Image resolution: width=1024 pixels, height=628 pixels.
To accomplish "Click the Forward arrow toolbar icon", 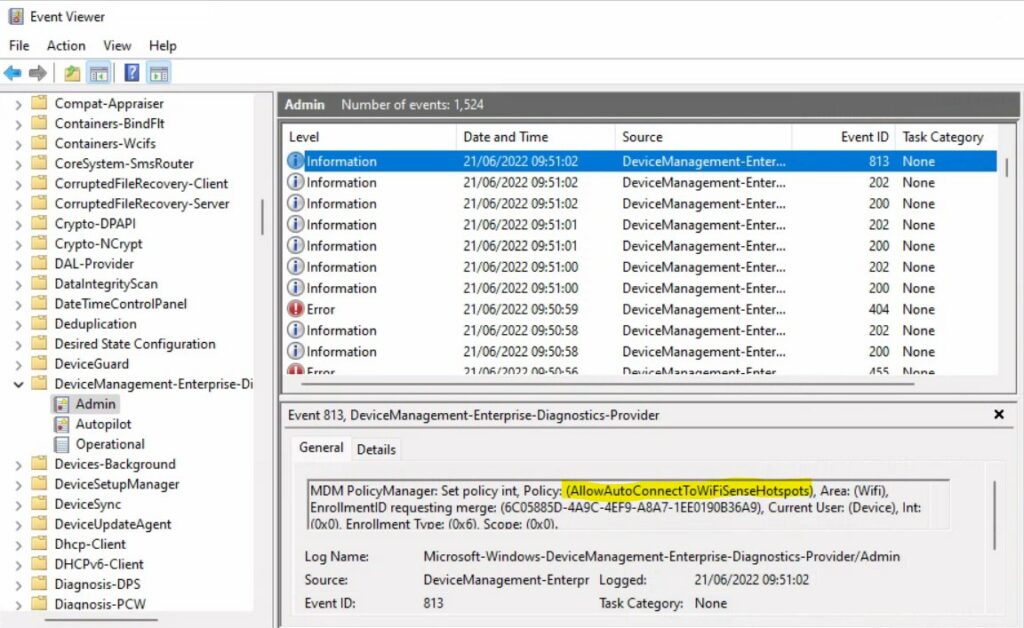I will pos(38,73).
